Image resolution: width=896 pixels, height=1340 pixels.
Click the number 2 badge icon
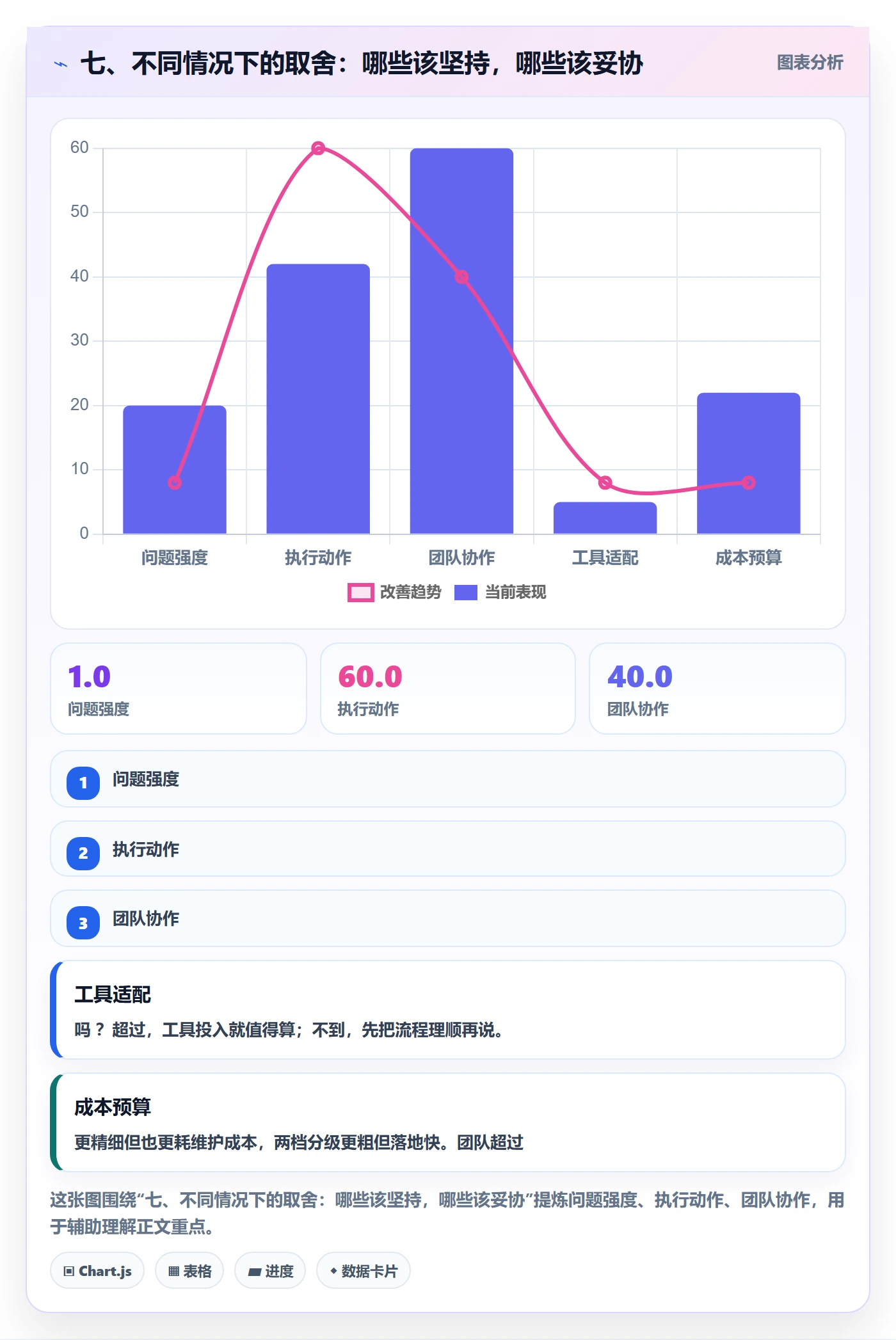(83, 853)
